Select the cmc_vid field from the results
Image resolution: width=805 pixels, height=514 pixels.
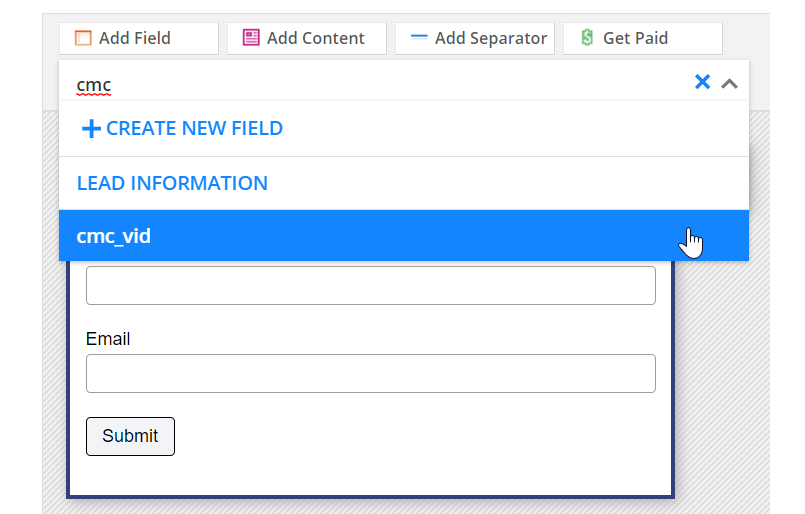[114, 236]
